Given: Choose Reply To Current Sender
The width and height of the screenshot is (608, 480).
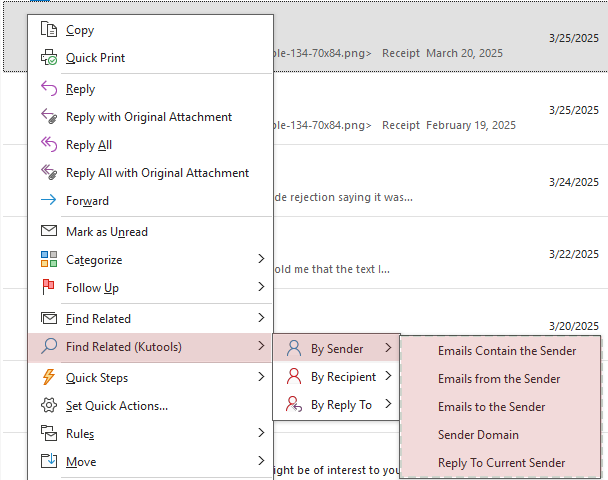Looking at the screenshot, I should point(501,463).
